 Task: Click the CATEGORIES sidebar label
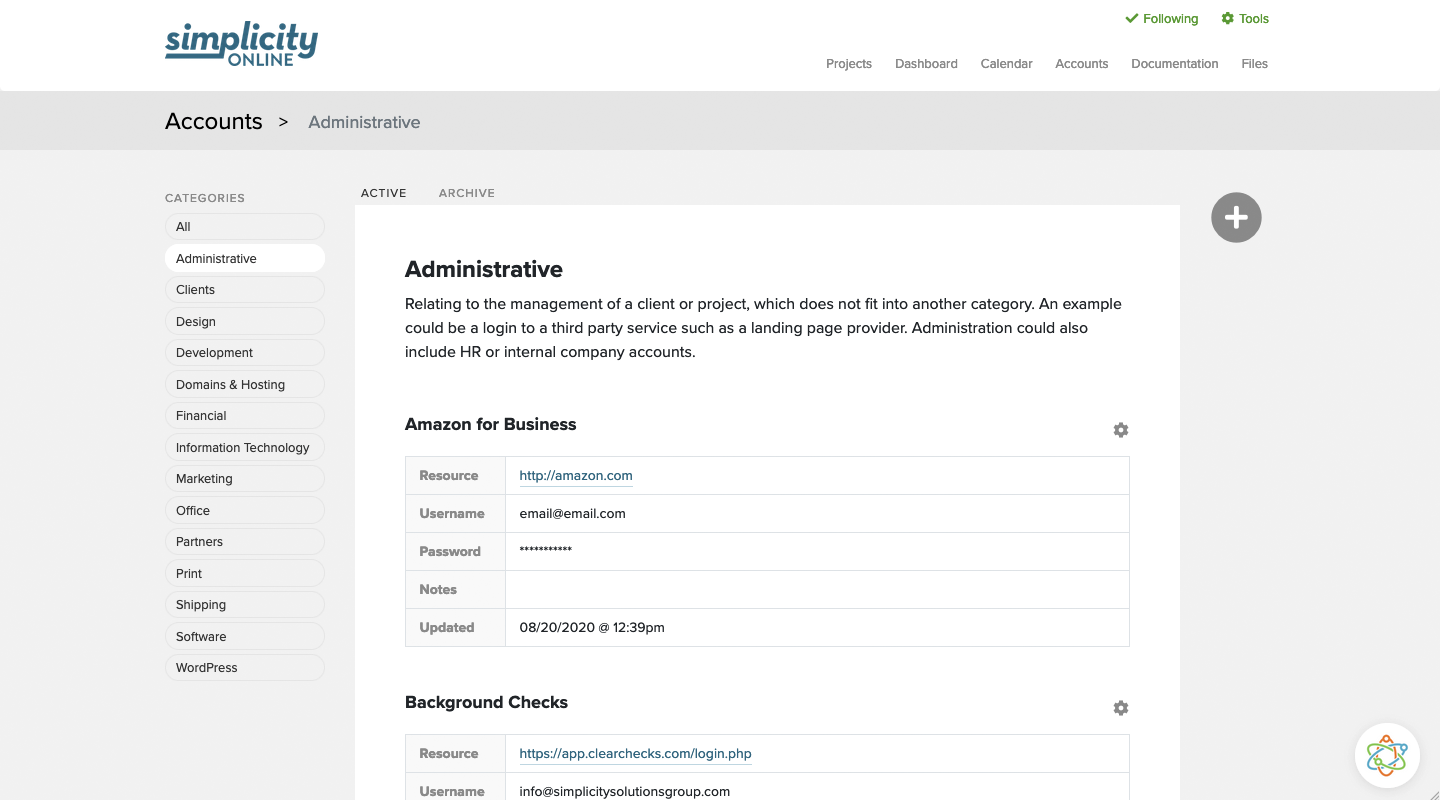coord(205,198)
